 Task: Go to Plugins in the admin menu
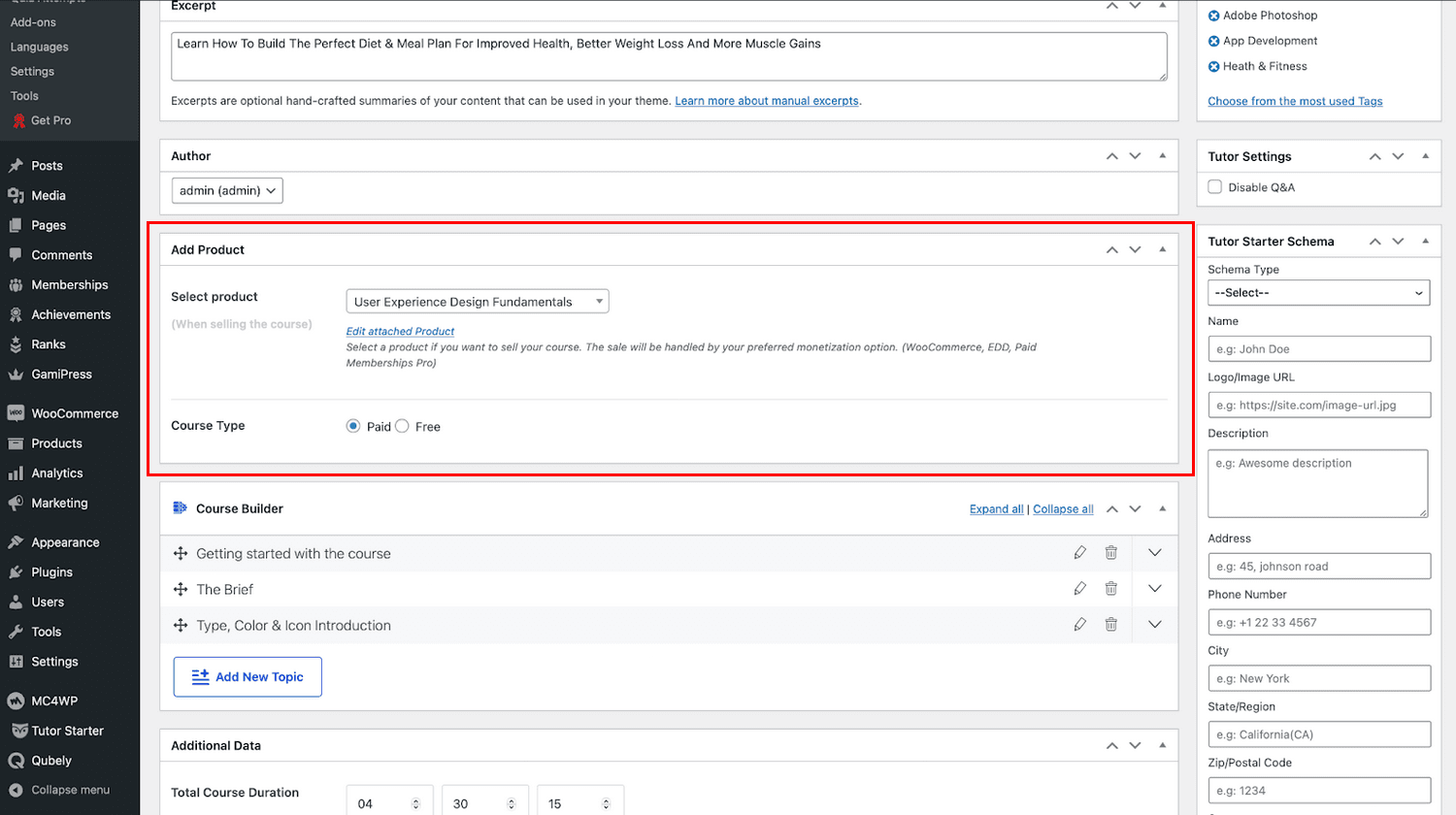tap(51, 572)
